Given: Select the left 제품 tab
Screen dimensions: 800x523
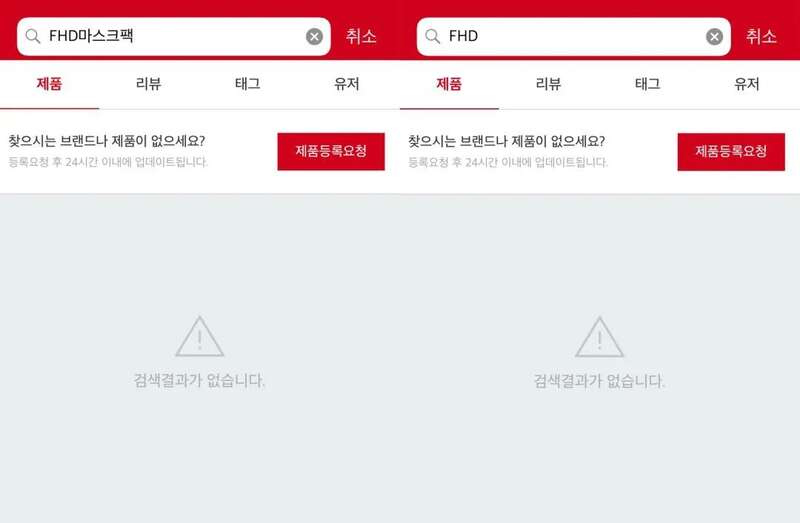Looking at the screenshot, I should pyautogui.click(x=49, y=84).
